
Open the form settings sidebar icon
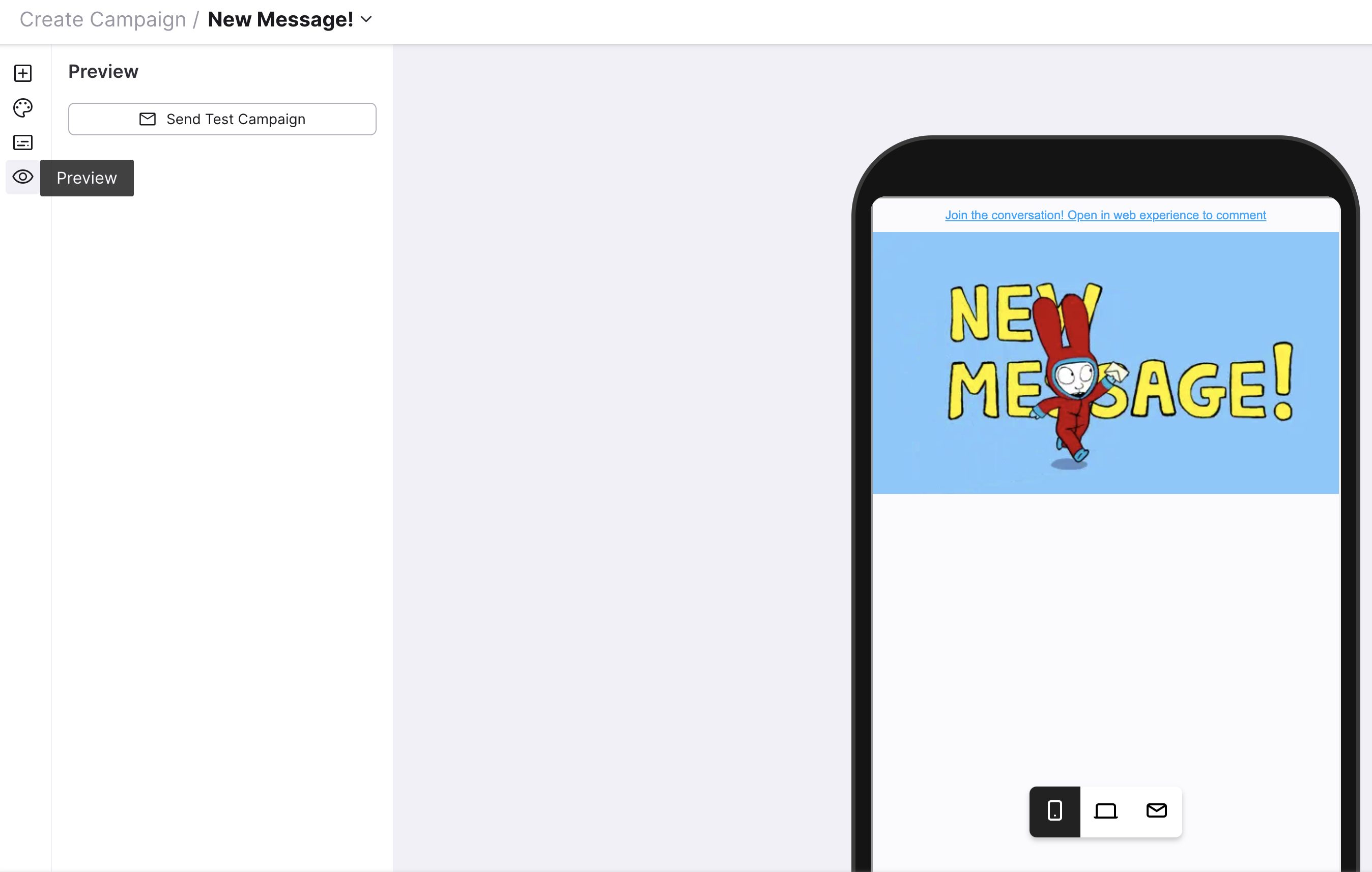coord(23,142)
